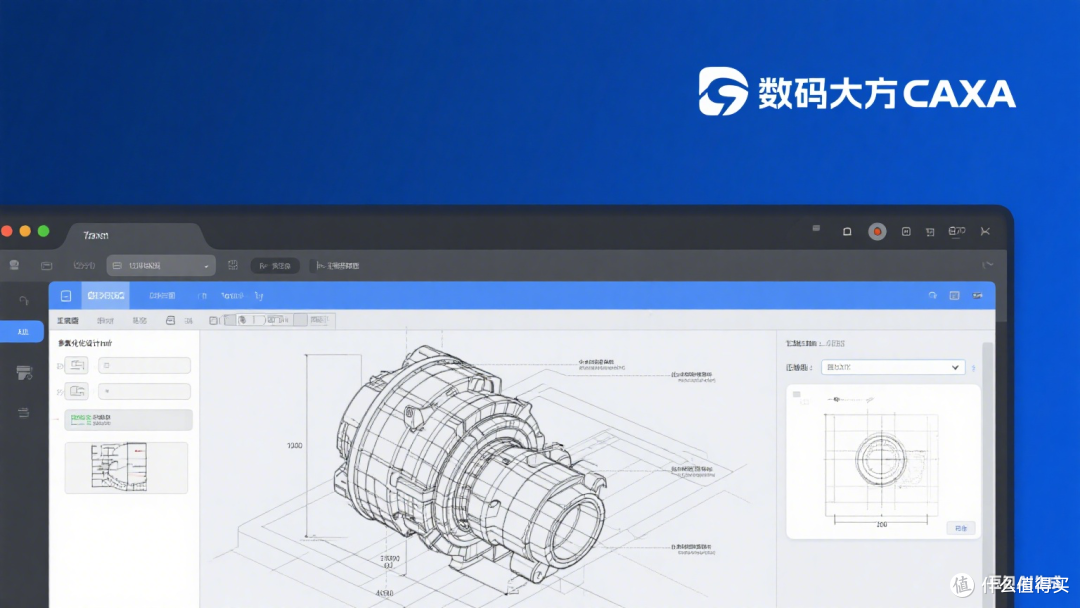Click the small blue icon beside the right dropdown
1080x608 pixels.
974,368
